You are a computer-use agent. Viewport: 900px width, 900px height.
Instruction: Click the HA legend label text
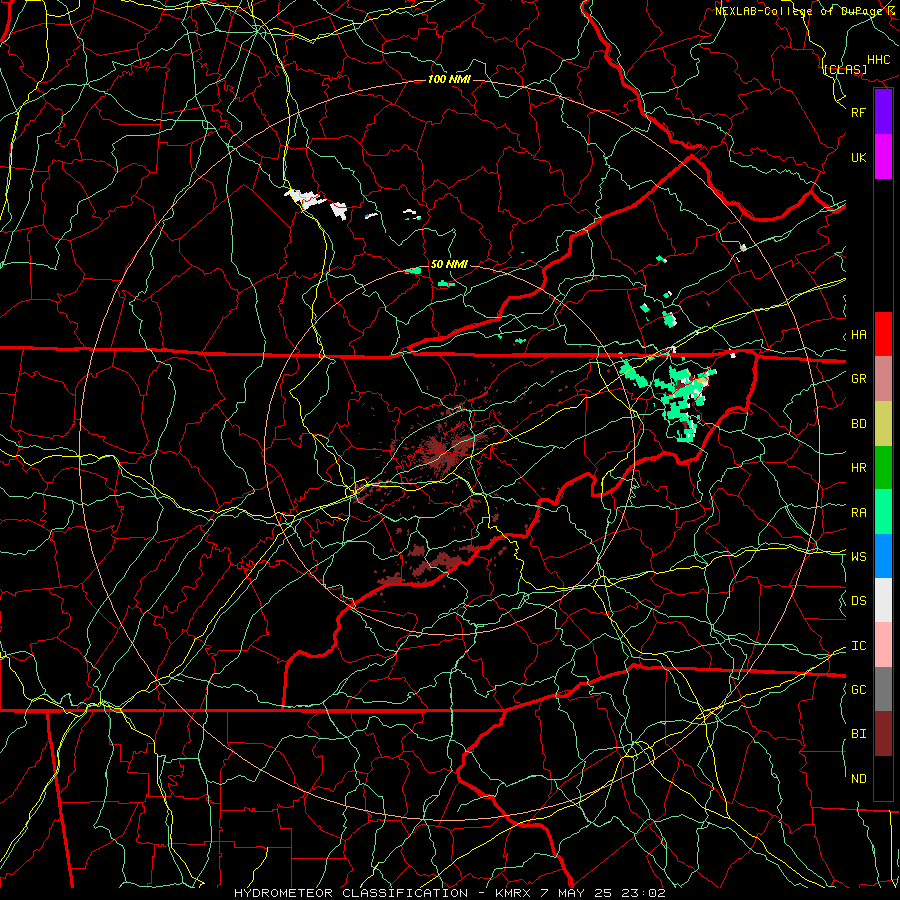click(x=859, y=335)
